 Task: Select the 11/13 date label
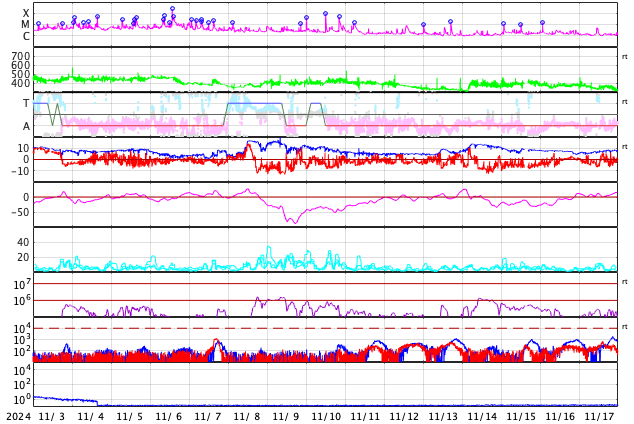pyautogui.click(x=442, y=416)
